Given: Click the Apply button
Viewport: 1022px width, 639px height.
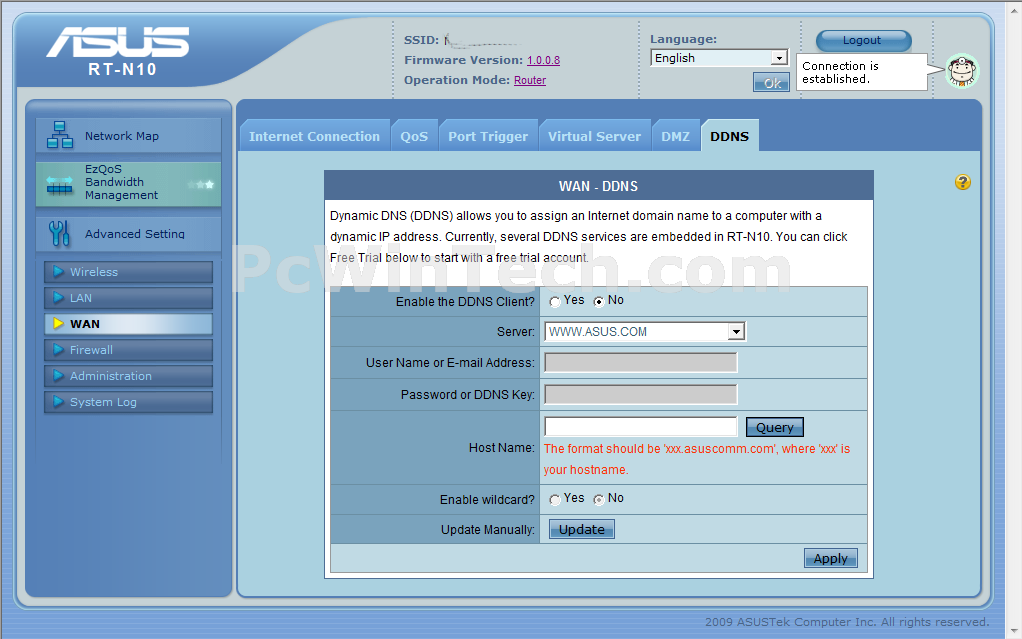Looking at the screenshot, I should click(x=830, y=558).
